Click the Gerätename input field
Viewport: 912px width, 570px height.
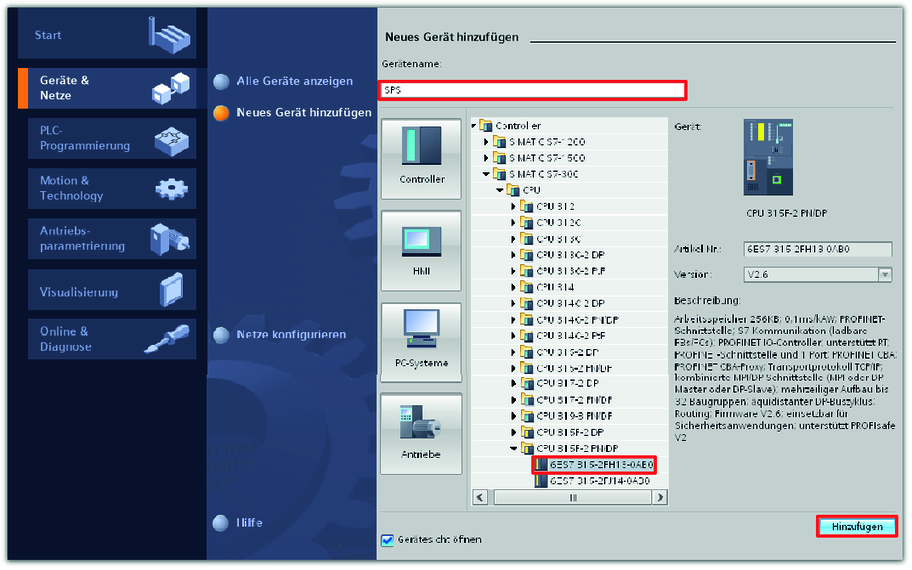tap(532, 90)
